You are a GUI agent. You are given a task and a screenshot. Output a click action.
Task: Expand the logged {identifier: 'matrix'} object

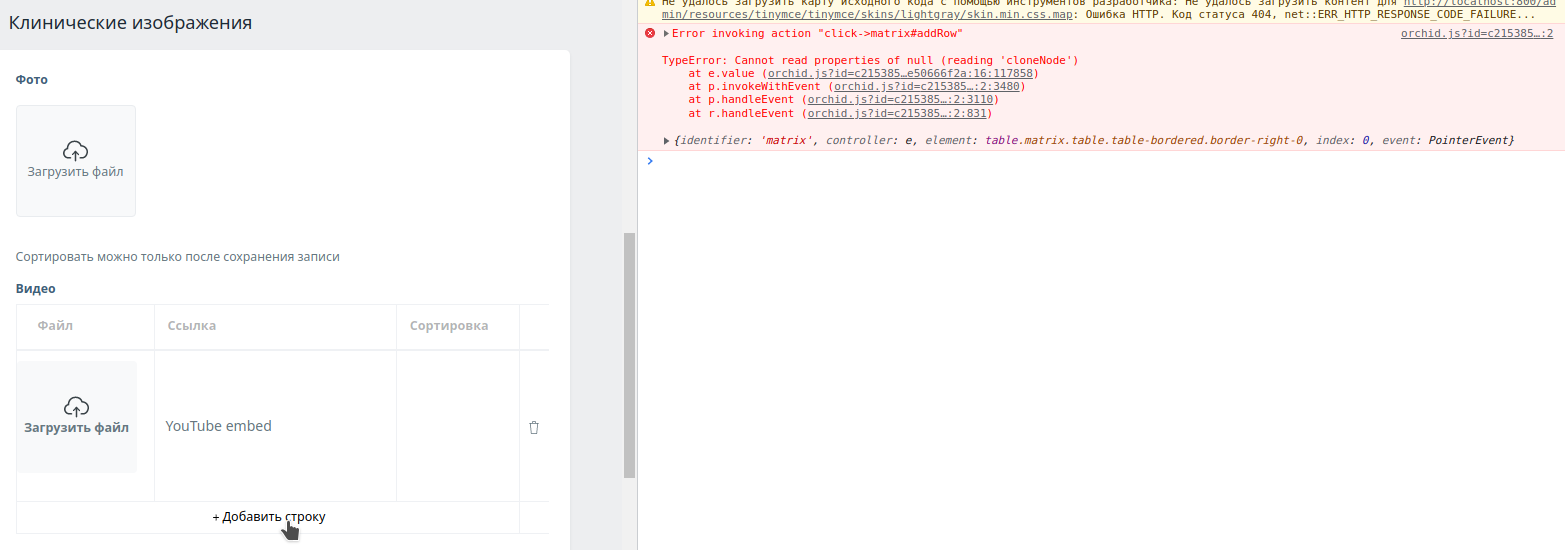[x=667, y=140]
